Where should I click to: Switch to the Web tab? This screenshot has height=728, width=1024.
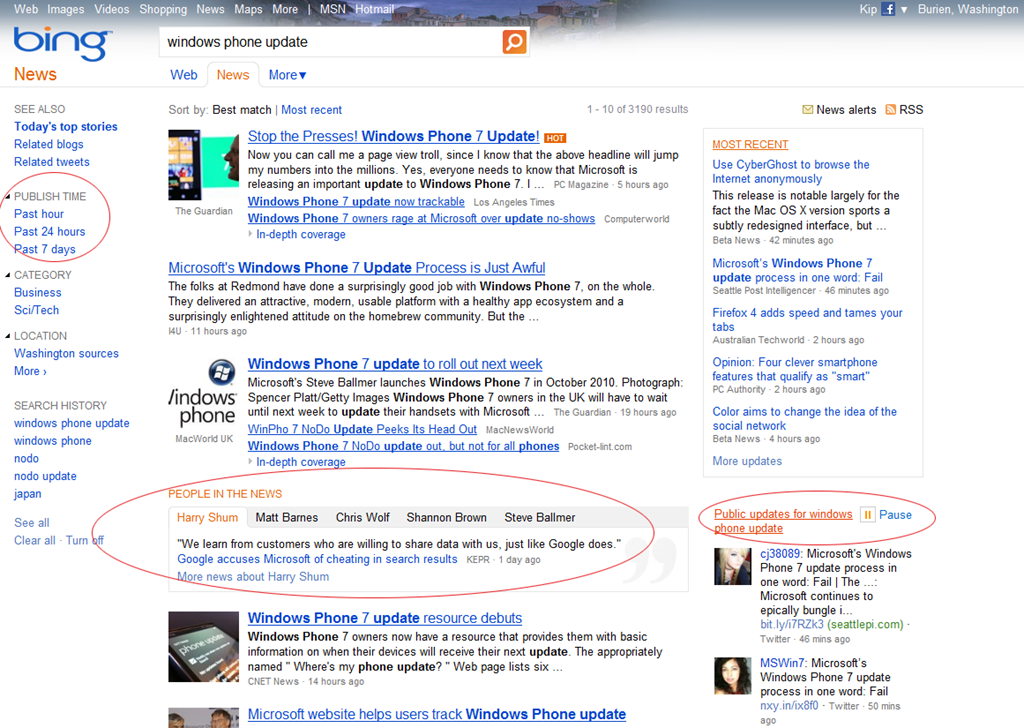pos(184,75)
